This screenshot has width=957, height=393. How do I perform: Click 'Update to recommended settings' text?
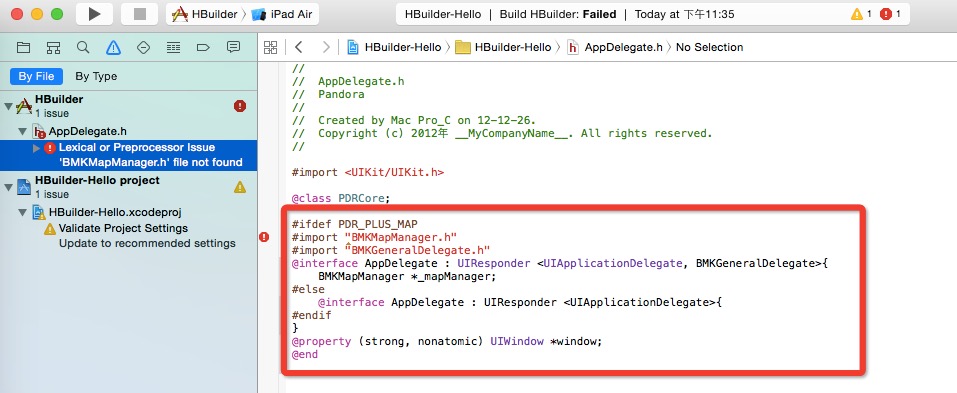147,243
